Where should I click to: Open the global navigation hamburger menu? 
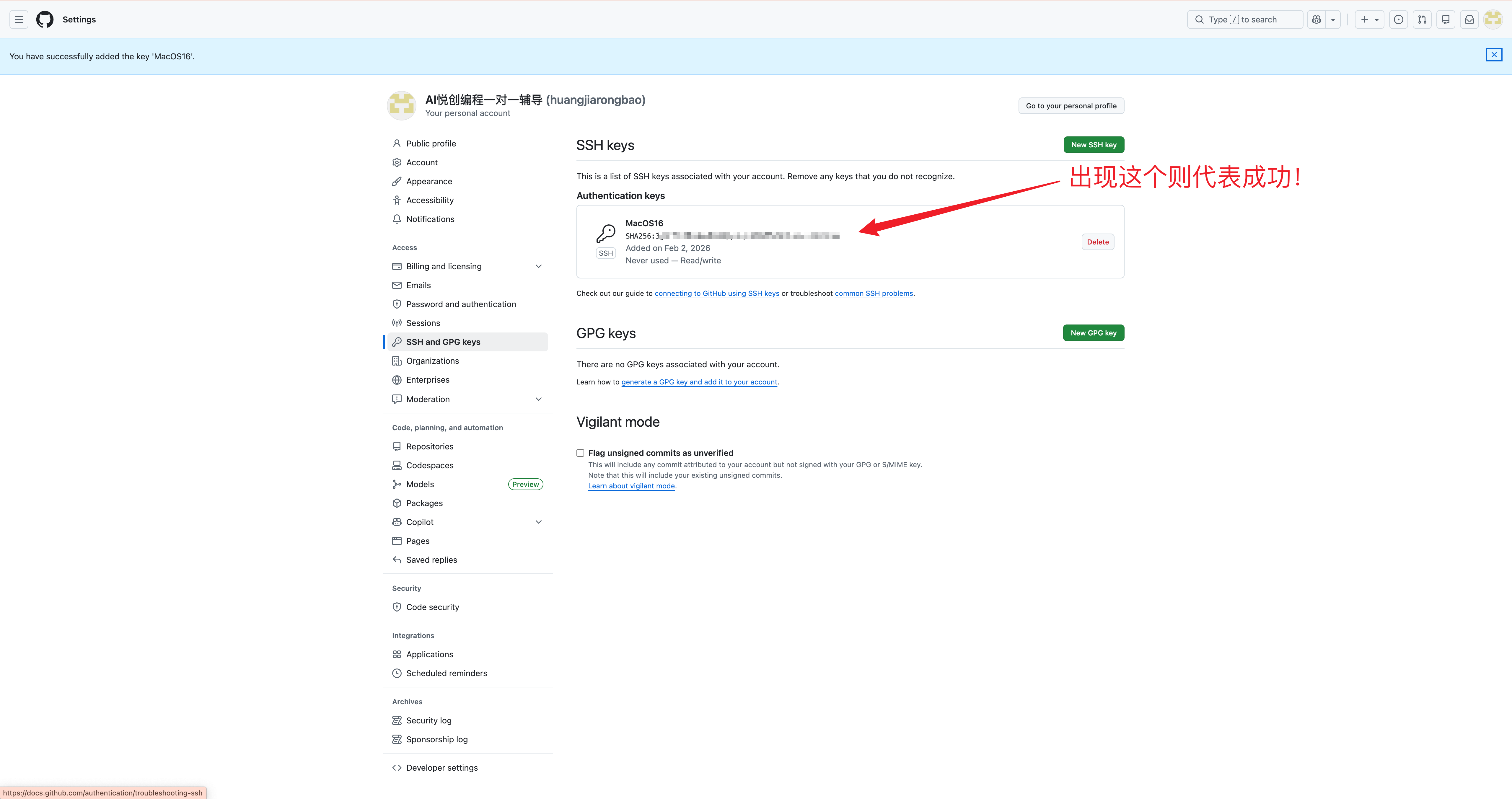(x=19, y=19)
